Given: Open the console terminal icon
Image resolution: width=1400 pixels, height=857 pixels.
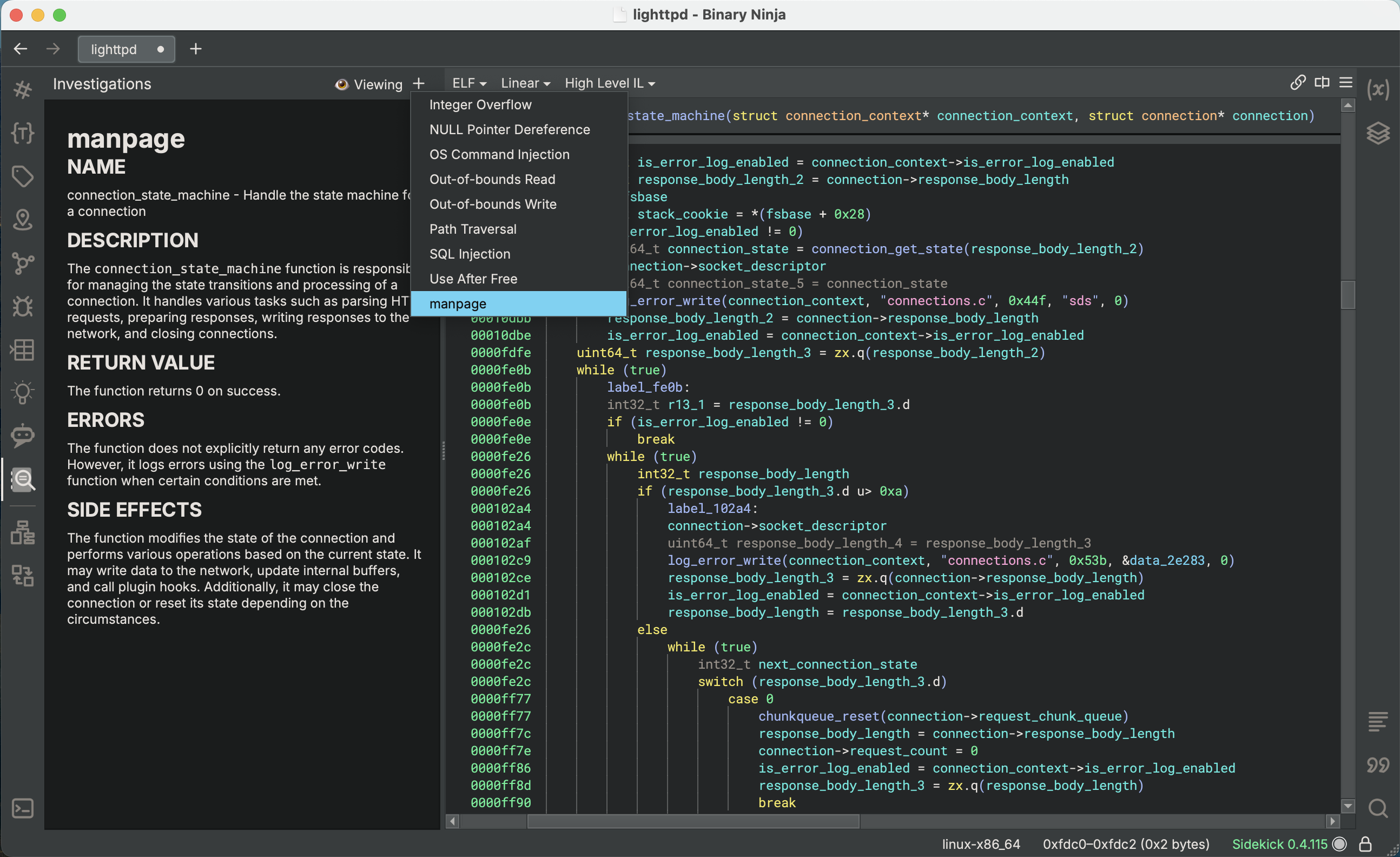Looking at the screenshot, I should pyautogui.click(x=22, y=808).
